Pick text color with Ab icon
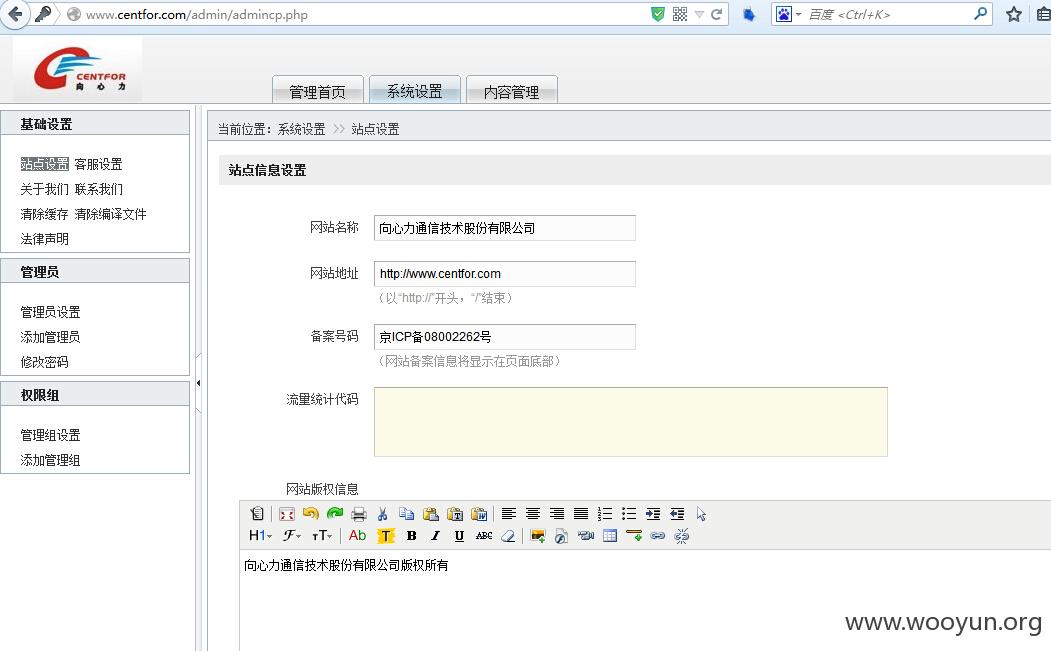The width and height of the screenshot is (1051, 651). [357, 536]
